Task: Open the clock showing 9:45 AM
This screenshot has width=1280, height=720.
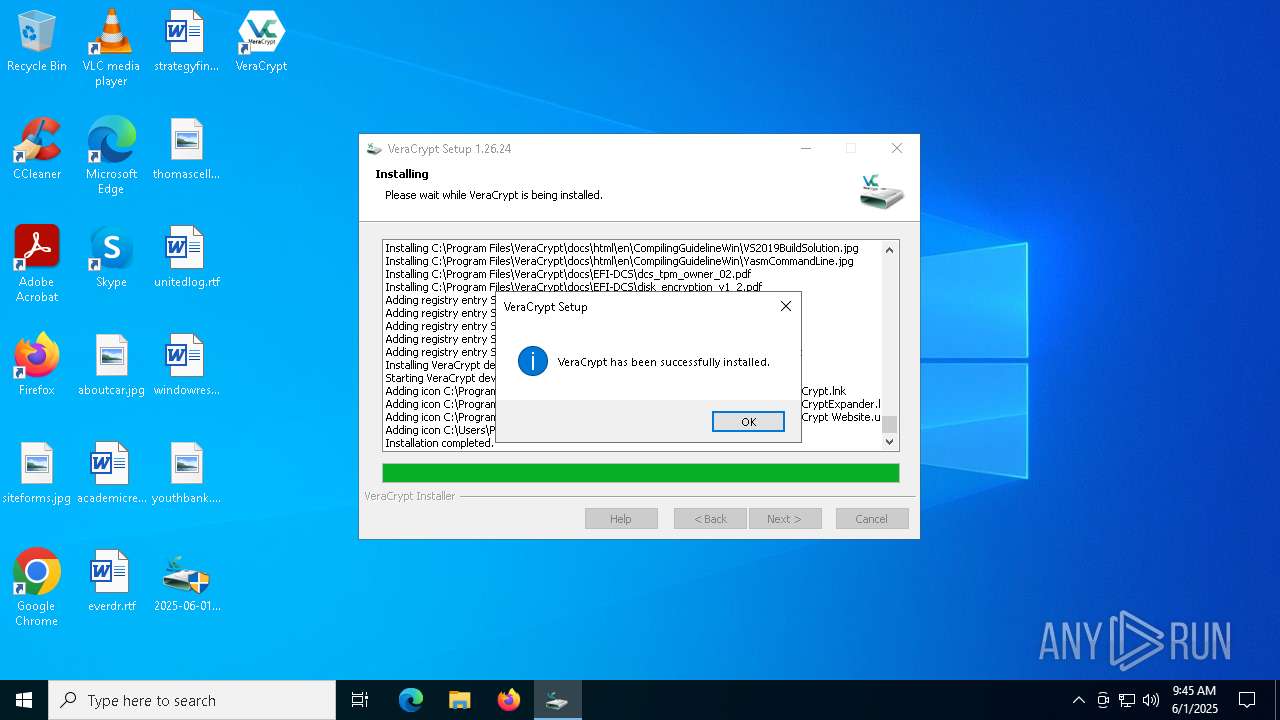Action: [1194, 700]
